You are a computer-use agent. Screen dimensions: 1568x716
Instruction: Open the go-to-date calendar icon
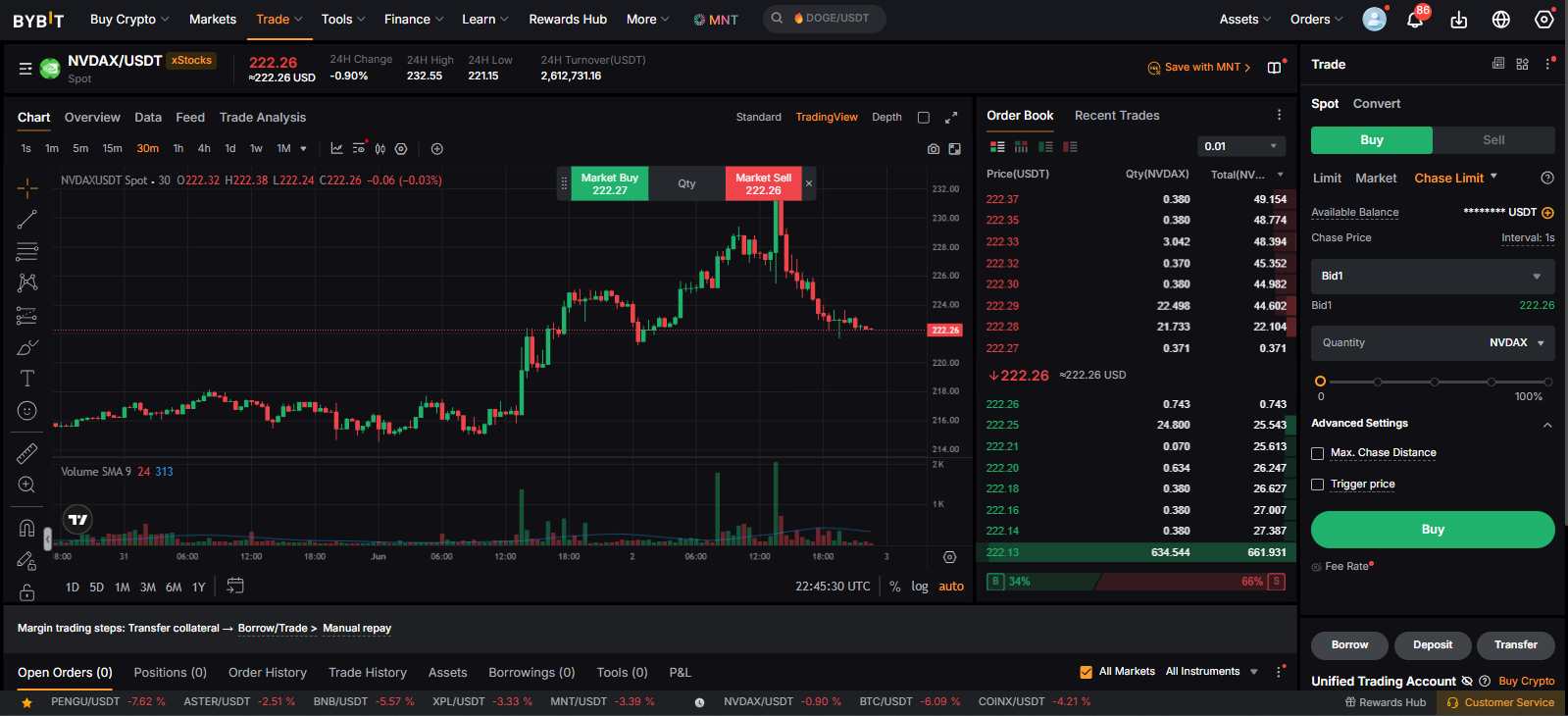point(235,586)
